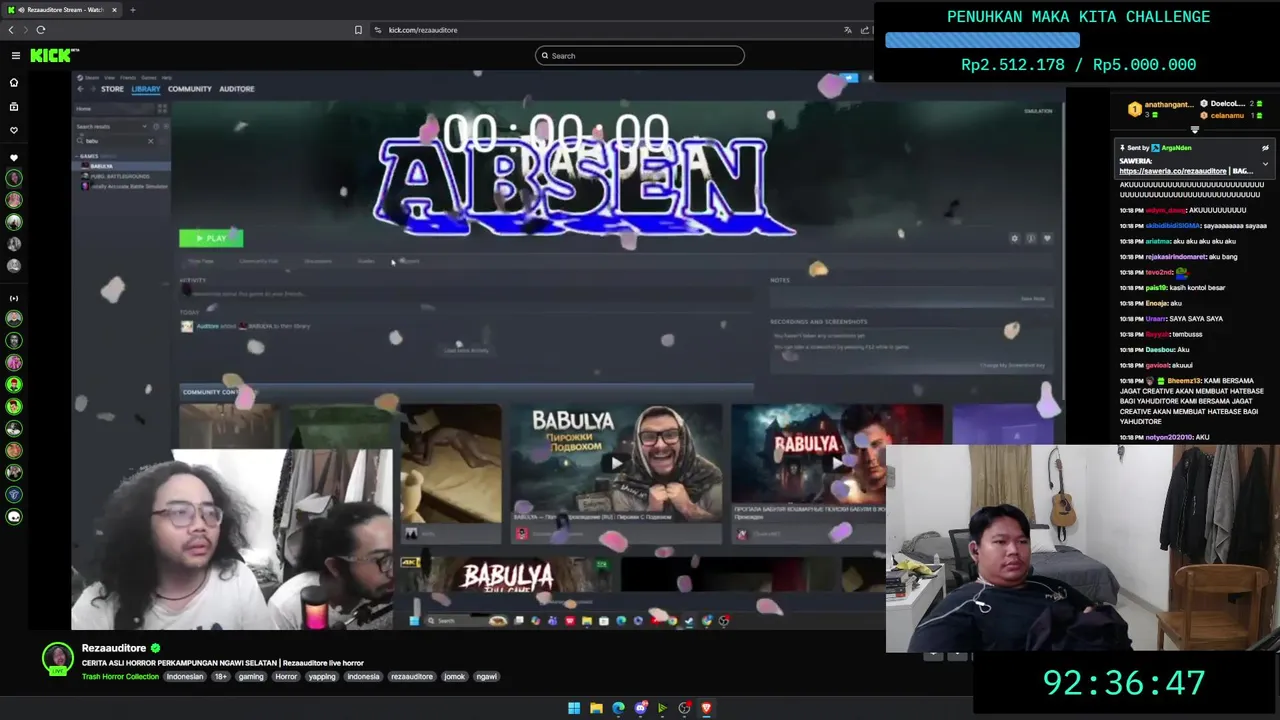Click the Indonesian tag
Viewport: 1280px width, 720px height.
pos(185,676)
